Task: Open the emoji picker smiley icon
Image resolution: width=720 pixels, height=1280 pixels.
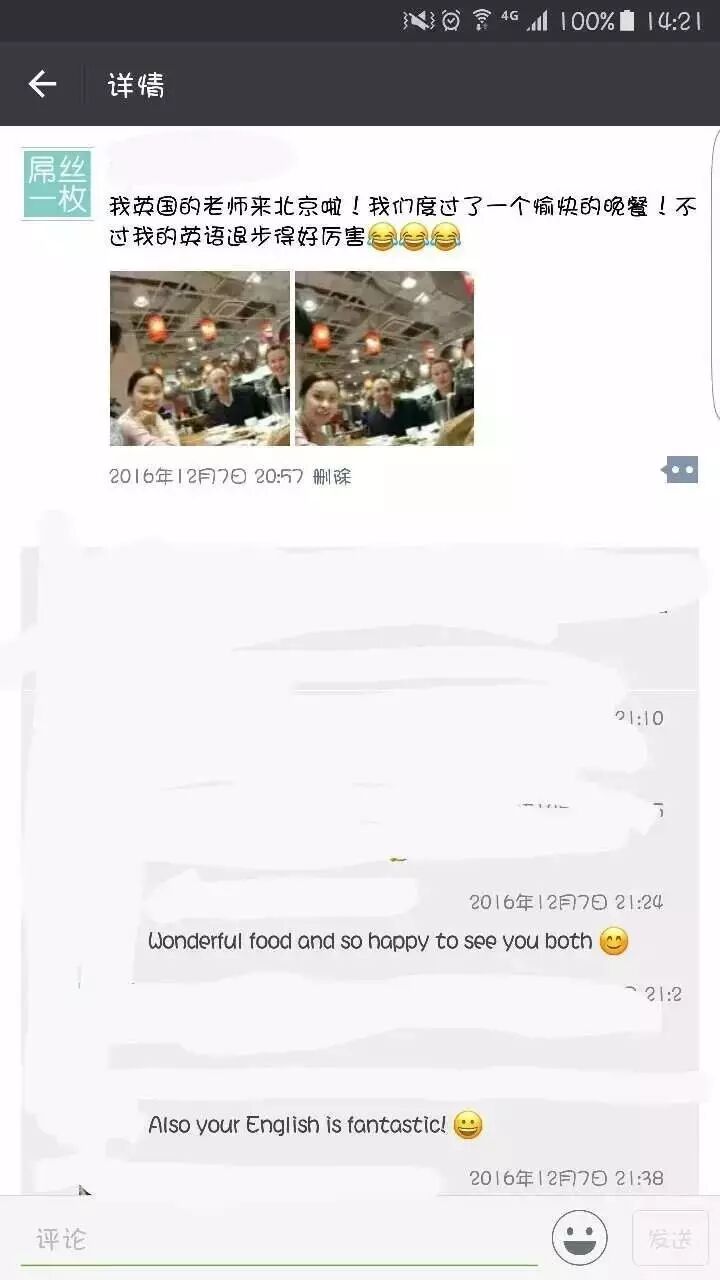Action: pyautogui.click(x=580, y=1238)
